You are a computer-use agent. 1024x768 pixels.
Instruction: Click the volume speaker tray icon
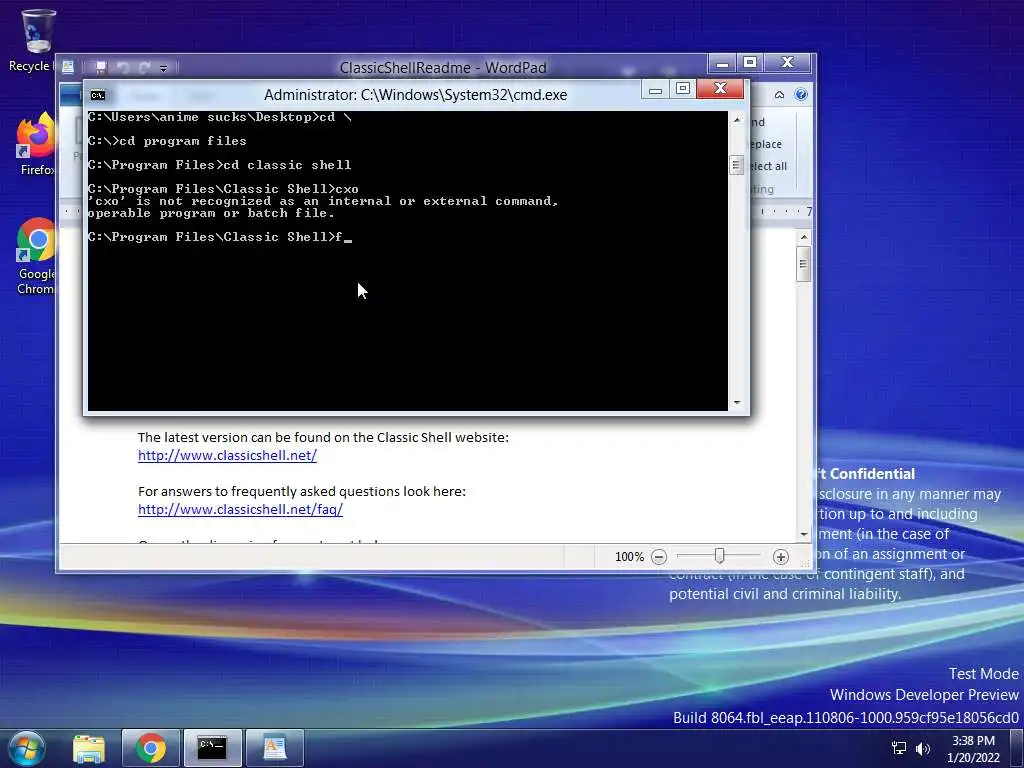click(923, 748)
